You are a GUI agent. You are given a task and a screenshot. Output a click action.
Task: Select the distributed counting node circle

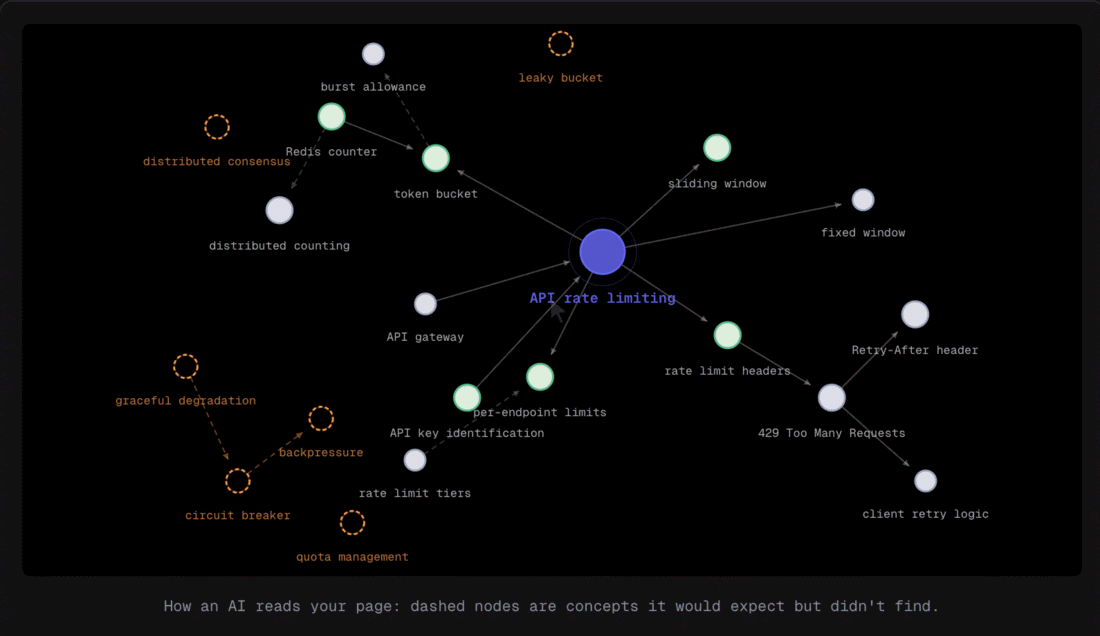tap(279, 210)
